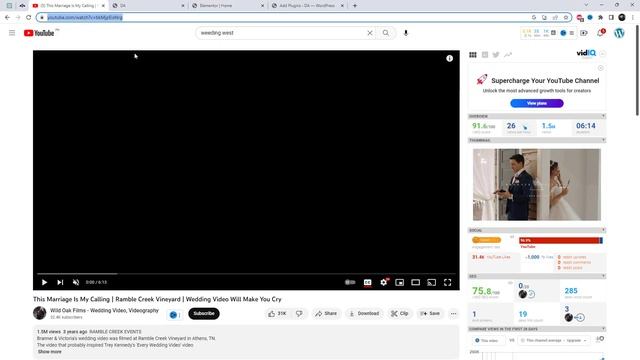The image size is (640, 360).
Task: Clear the search box with the X
Action: 370,33
